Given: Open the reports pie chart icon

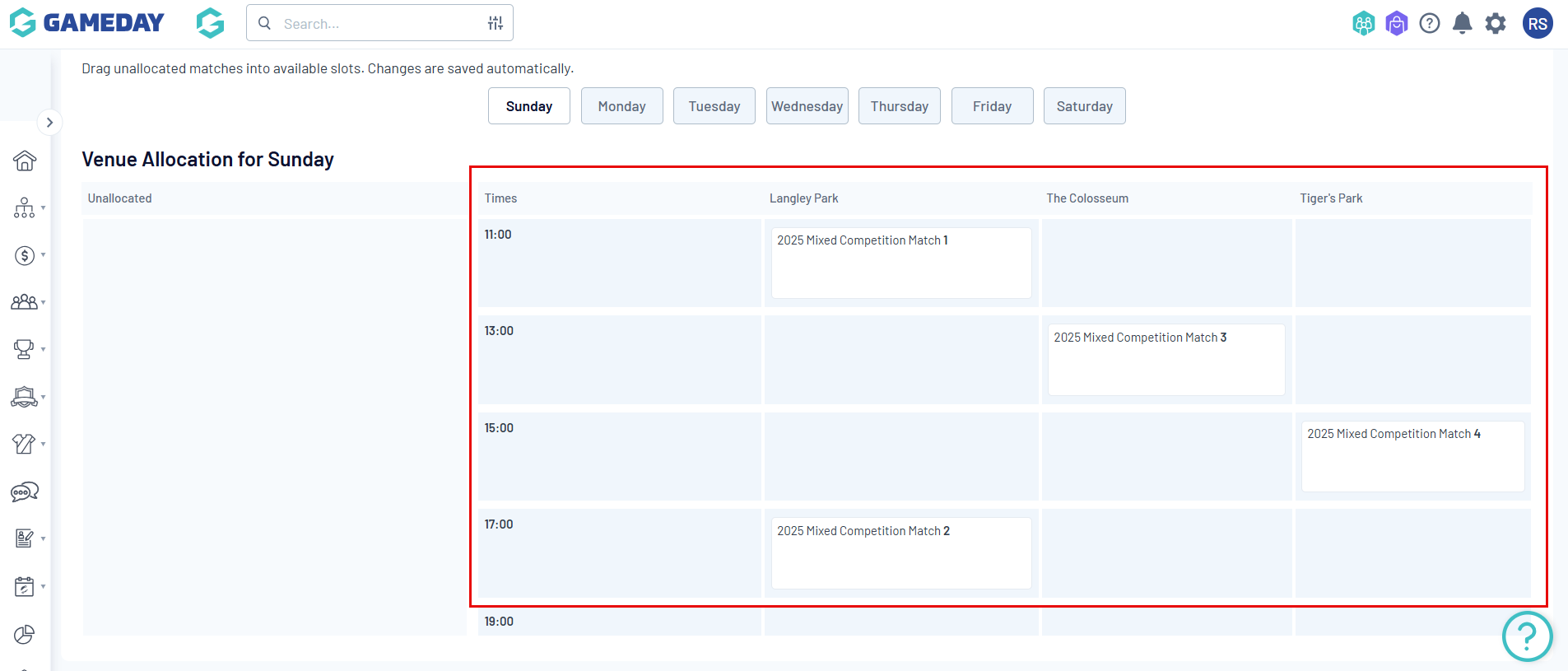Looking at the screenshot, I should [x=25, y=634].
